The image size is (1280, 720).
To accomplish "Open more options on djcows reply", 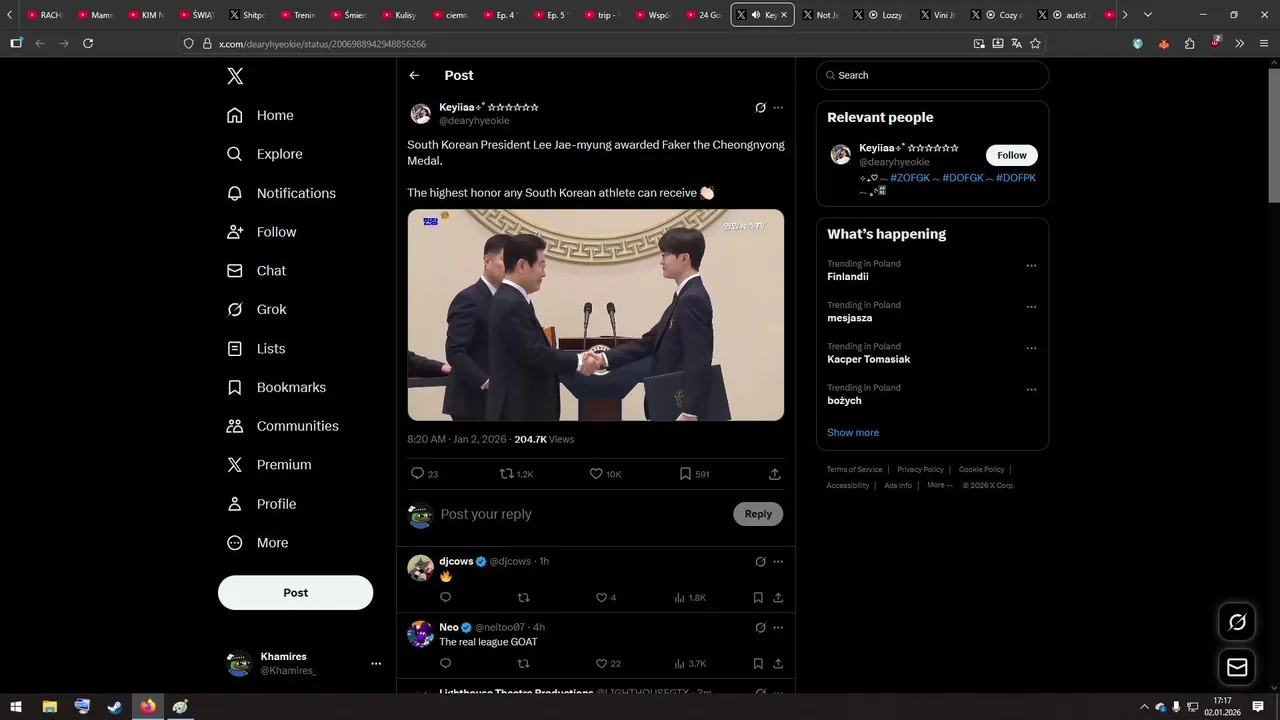I will [778, 562].
